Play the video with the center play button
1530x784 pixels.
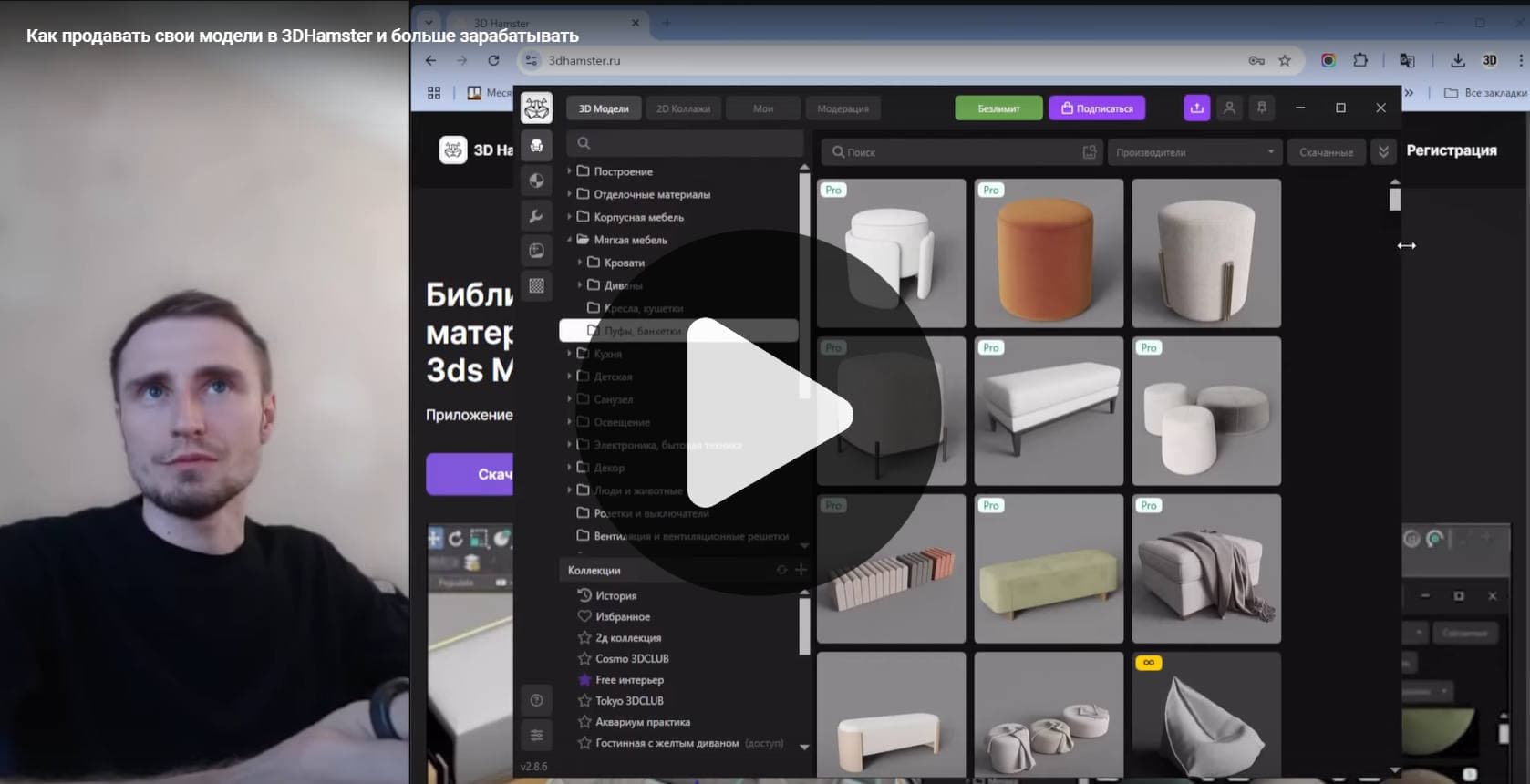pyautogui.click(x=768, y=413)
